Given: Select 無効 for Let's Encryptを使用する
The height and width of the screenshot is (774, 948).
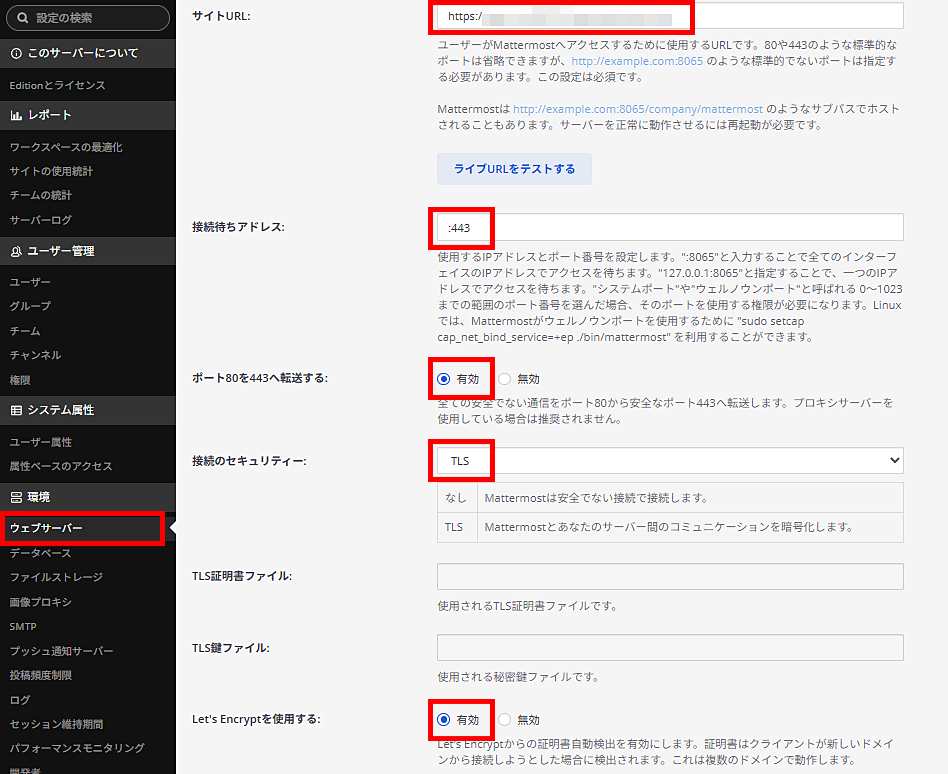Looking at the screenshot, I should click(504, 720).
